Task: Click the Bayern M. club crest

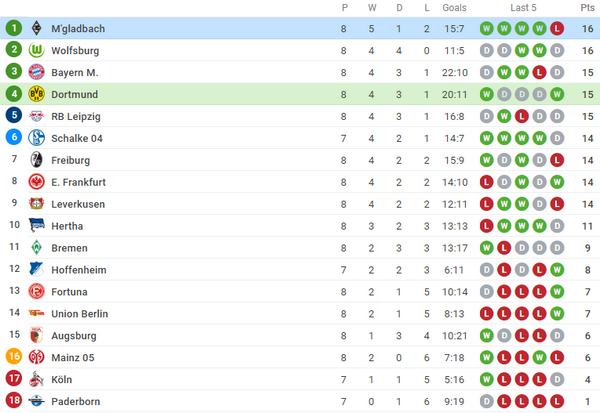Action: point(36,72)
